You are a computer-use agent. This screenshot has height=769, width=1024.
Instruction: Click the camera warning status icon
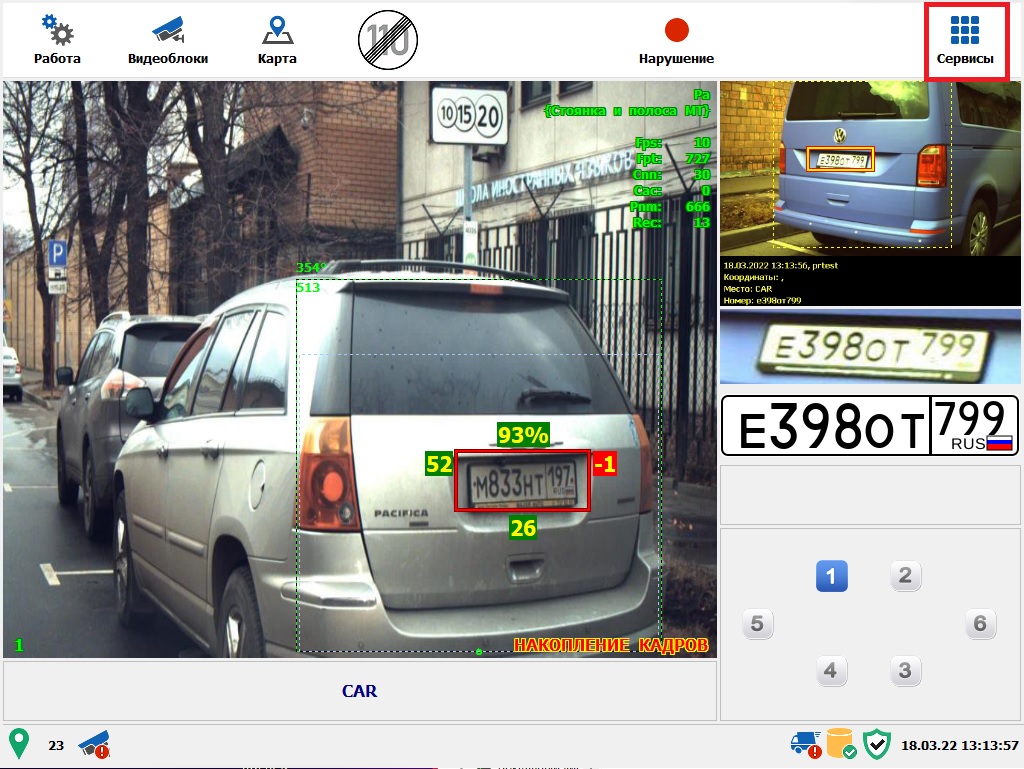(x=94, y=744)
